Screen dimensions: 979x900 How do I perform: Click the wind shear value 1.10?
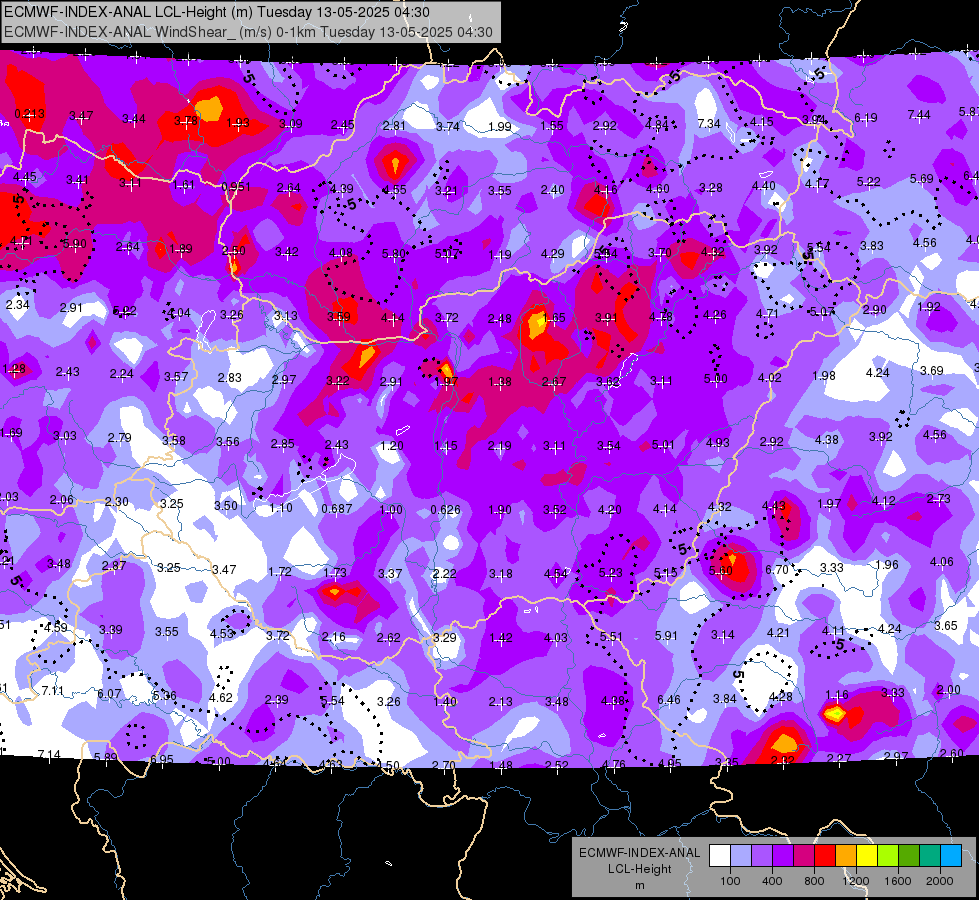tap(280, 507)
